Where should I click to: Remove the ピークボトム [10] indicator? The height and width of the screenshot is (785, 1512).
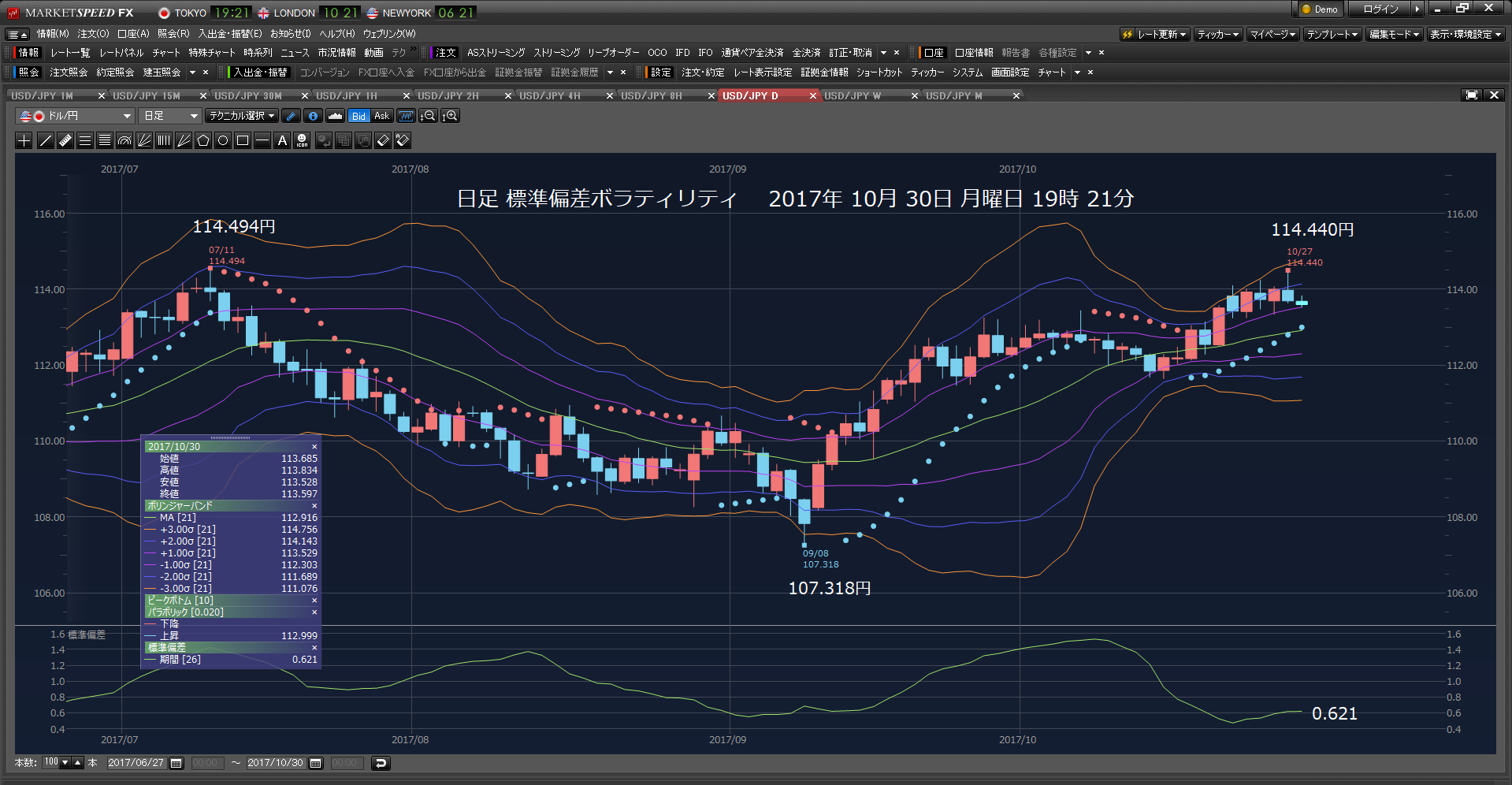pos(314,601)
